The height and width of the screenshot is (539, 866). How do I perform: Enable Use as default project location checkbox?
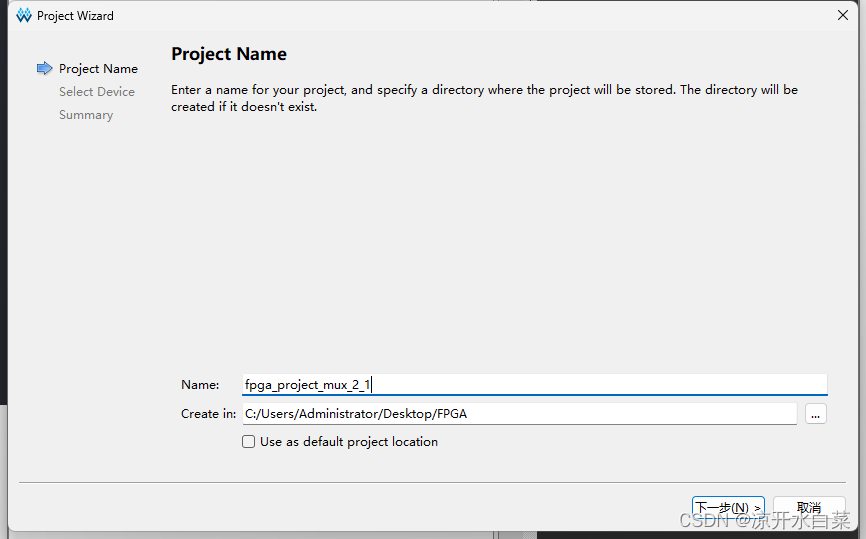coord(249,442)
